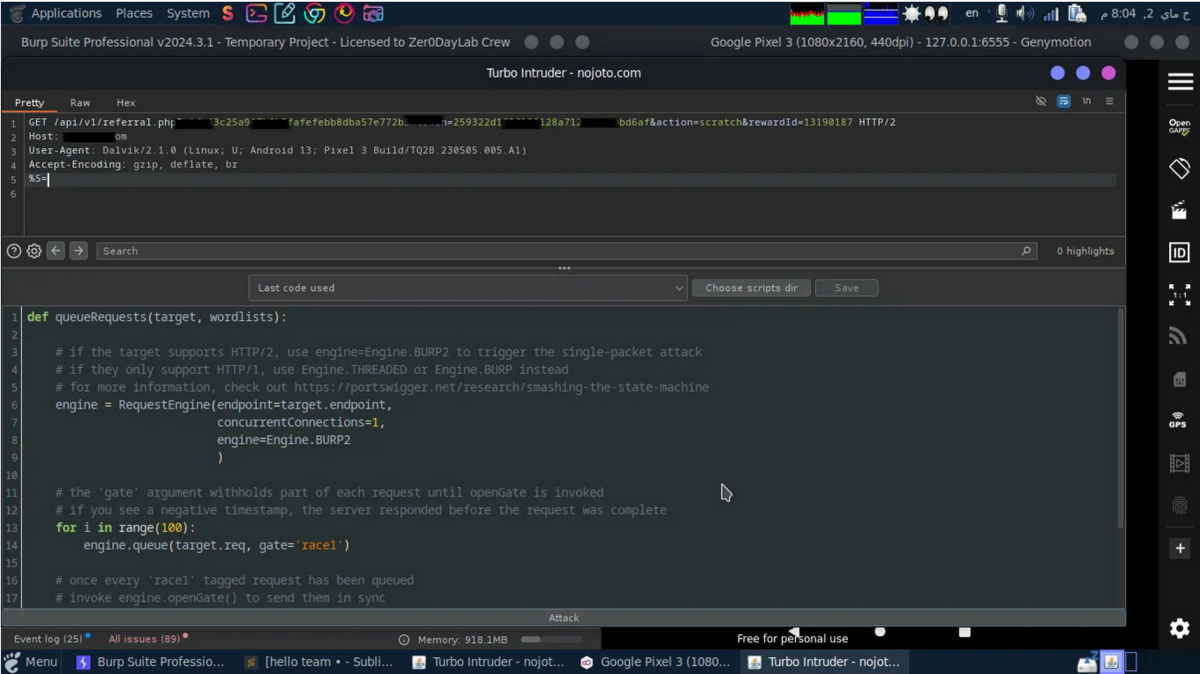Image resolution: width=1200 pixels, height=674 pixels.
Task: Click the magnifier icon in search field
Action: 1026,251
